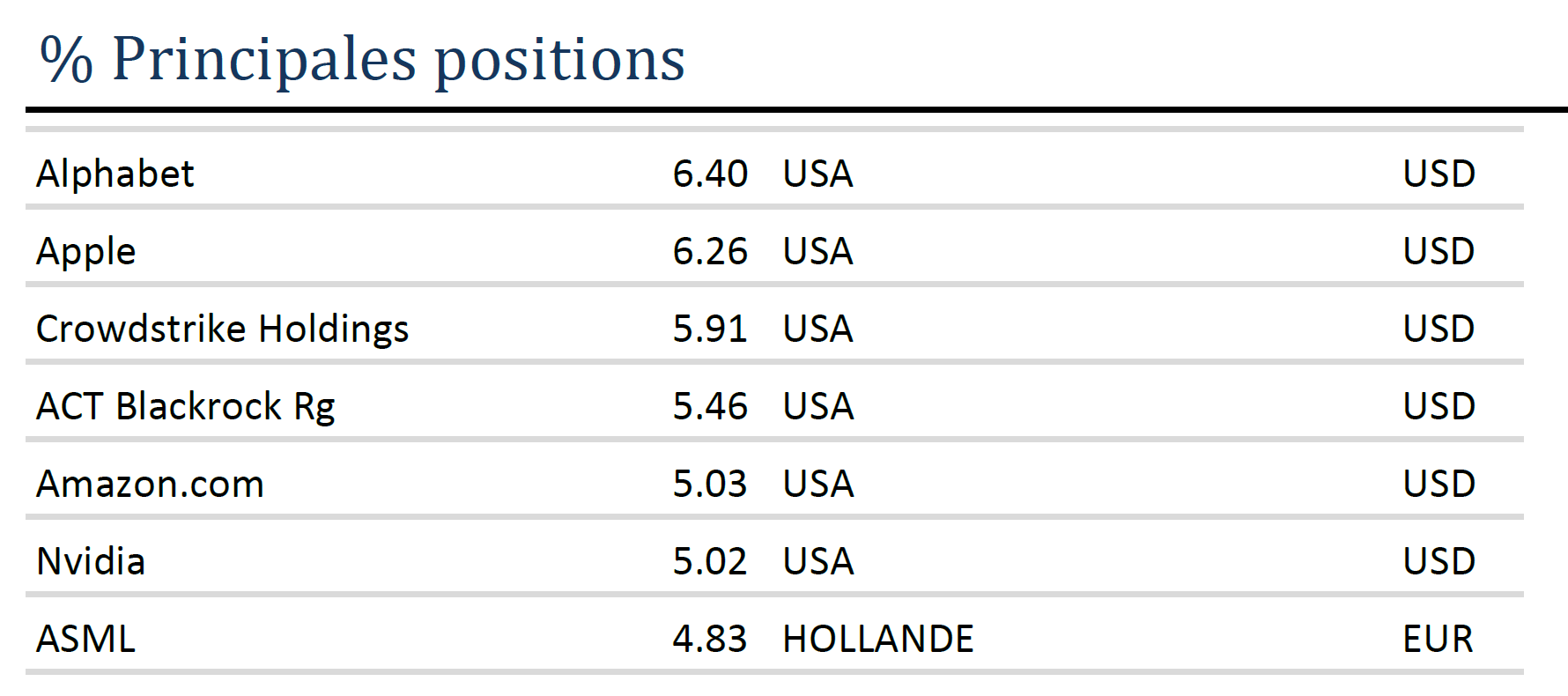Select the 5.46 weight for Blackrock
Image resolution: width=1568 pixels, height=696 pixels.
tap(710, 406)
